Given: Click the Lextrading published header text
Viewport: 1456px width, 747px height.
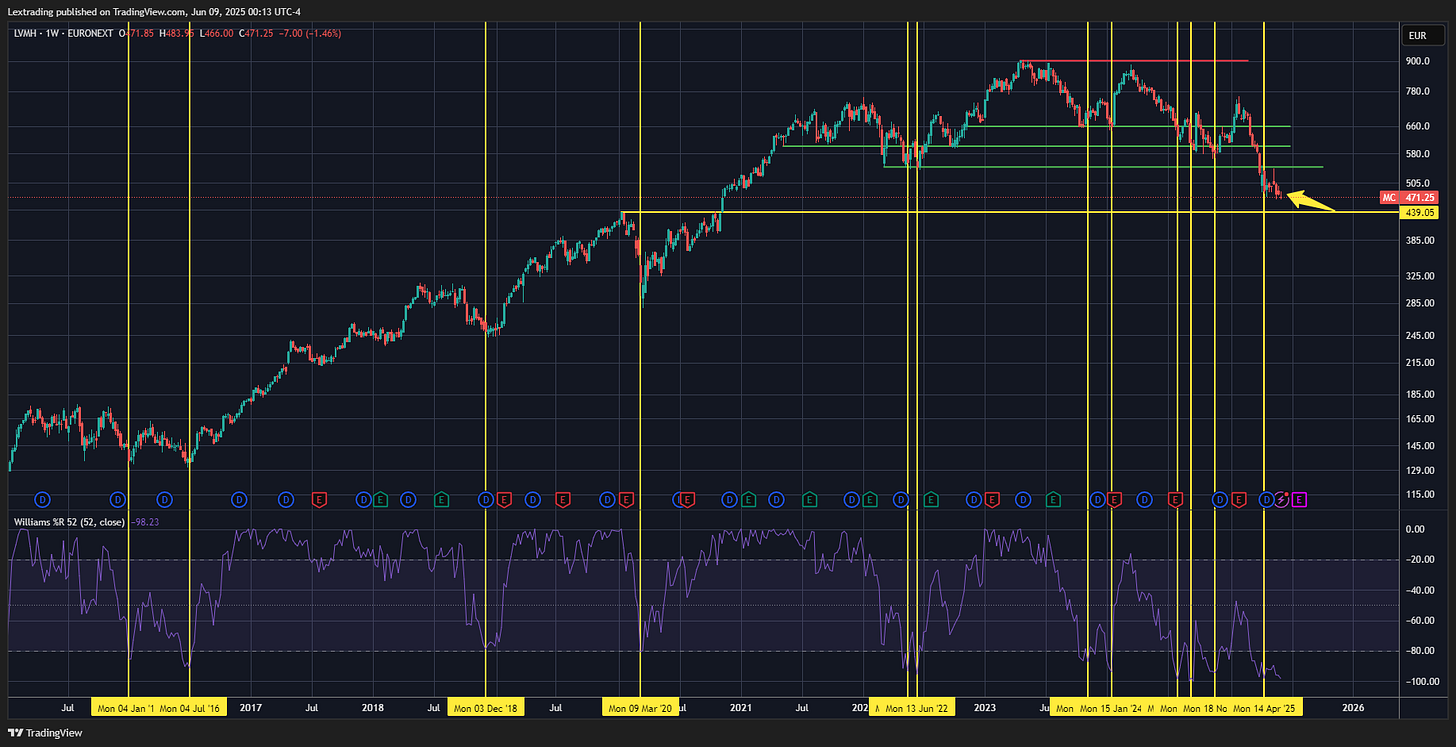Looking at the screenshot, I should [x=156, y=12].
